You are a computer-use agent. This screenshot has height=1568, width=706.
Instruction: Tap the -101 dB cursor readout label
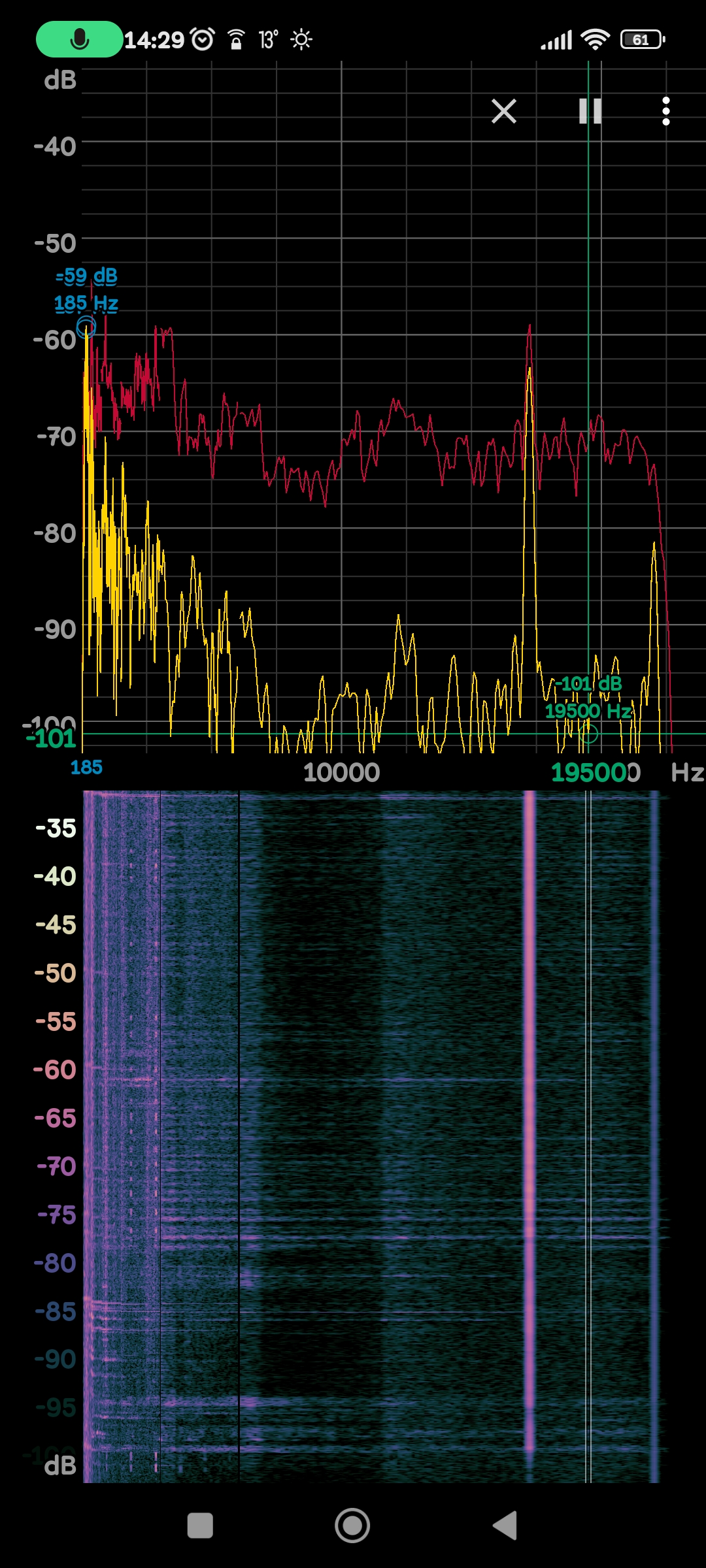(588, 684)
